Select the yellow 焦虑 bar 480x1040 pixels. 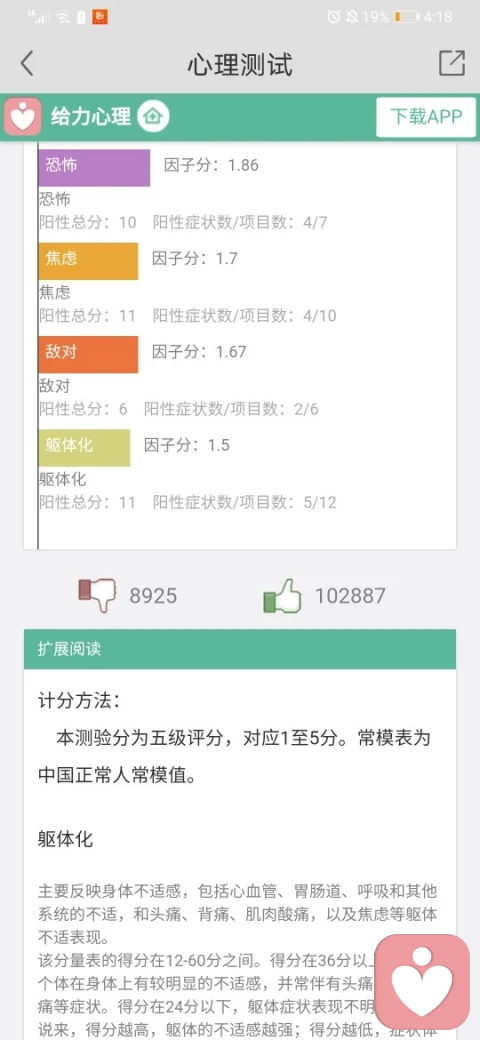88,261
